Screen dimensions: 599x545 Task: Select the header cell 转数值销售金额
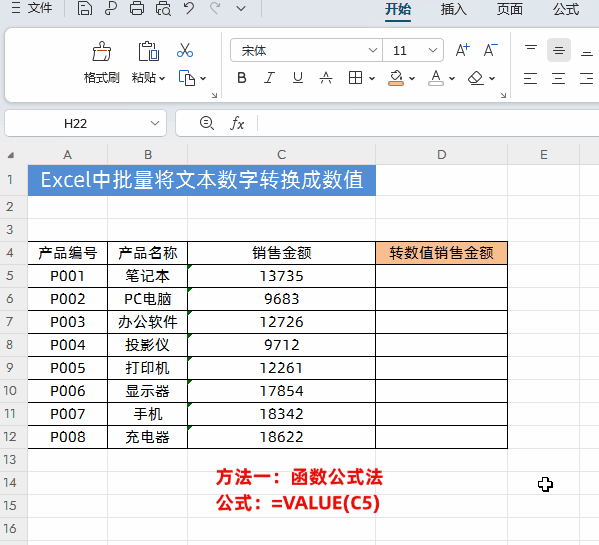(x=442, y=253)
